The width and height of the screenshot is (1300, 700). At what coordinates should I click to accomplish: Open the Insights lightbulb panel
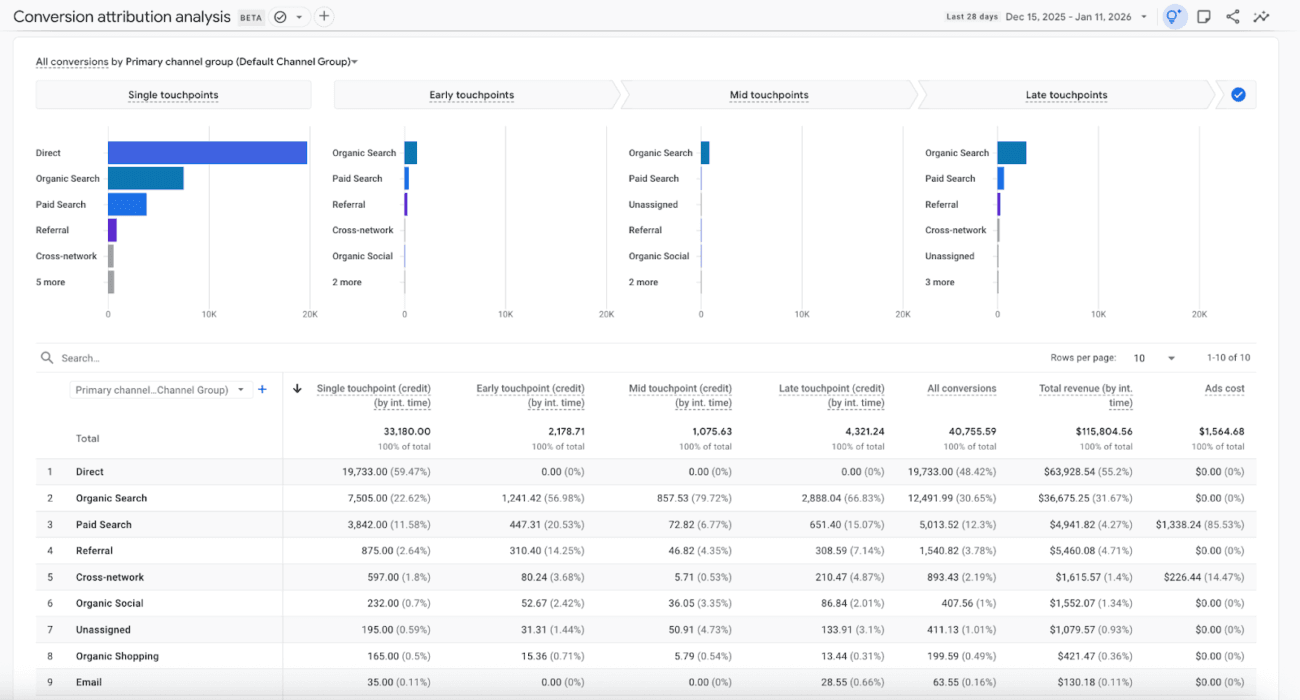[x=1174, y=16]
